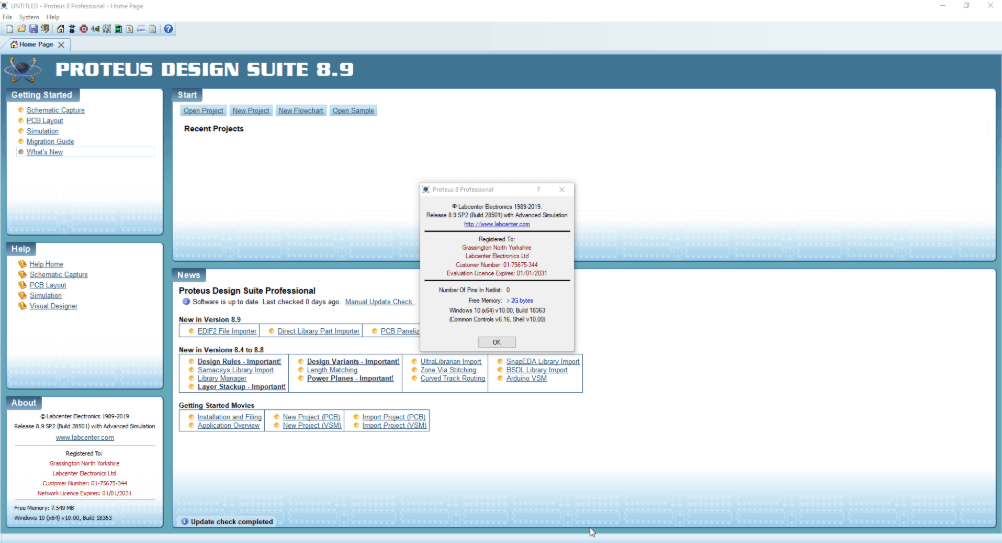
Task: Open Samacsys Library Import link
Action: click(x=235, y=370)
